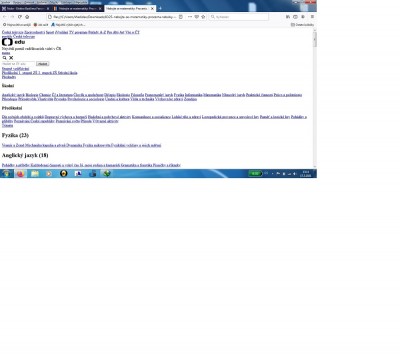Click the Firefox search box

tap(239, 17)
